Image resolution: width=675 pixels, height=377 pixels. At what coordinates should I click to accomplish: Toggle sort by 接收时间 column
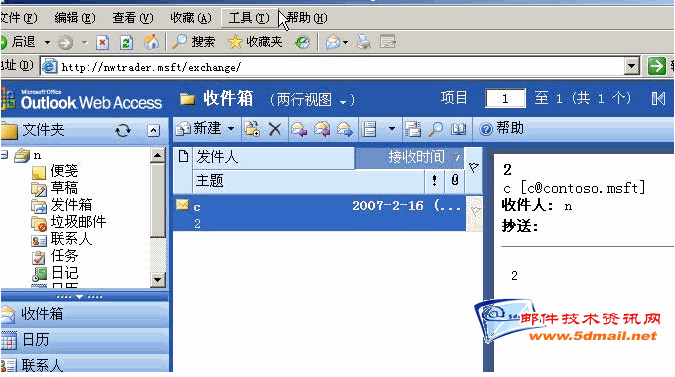point(409,157)
